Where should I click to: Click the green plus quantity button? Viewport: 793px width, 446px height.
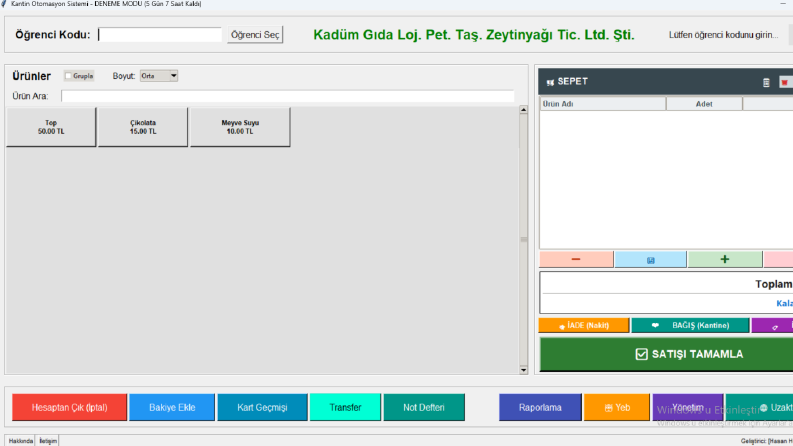coord(725,259)
